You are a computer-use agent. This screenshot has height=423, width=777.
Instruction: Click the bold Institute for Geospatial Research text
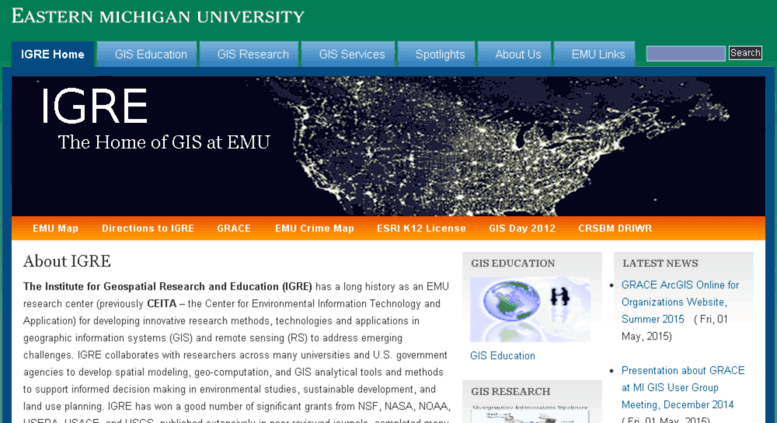point(167,287)
